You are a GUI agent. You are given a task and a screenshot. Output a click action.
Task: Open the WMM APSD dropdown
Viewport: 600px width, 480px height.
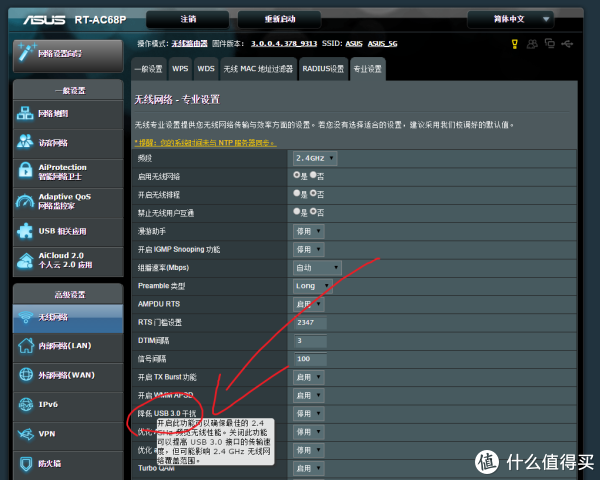click(309, 395)
